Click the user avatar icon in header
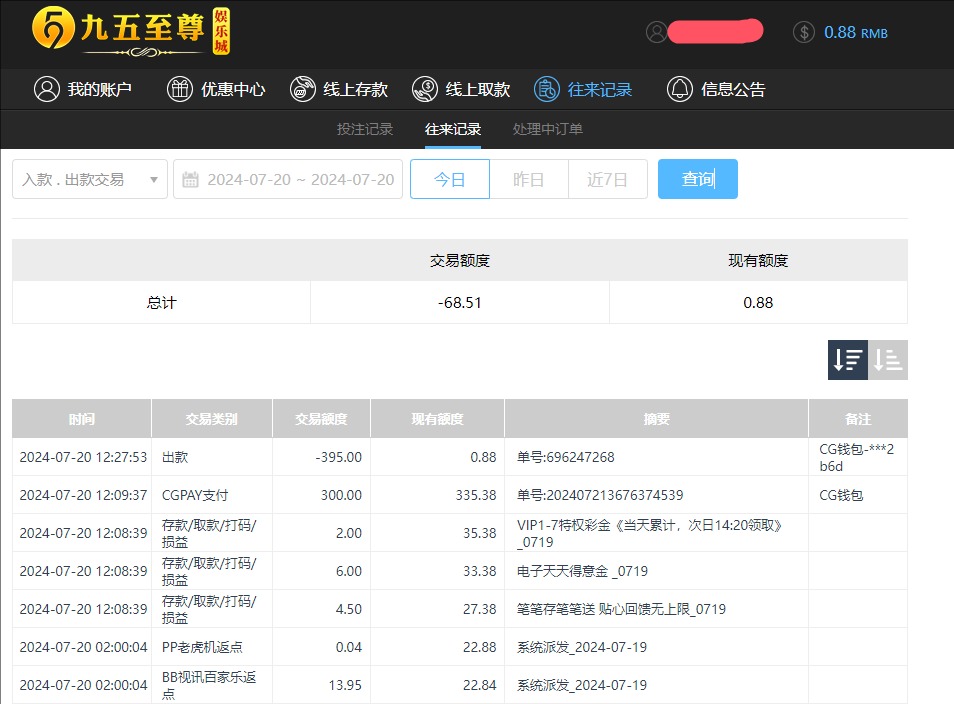 pos(657,32)
